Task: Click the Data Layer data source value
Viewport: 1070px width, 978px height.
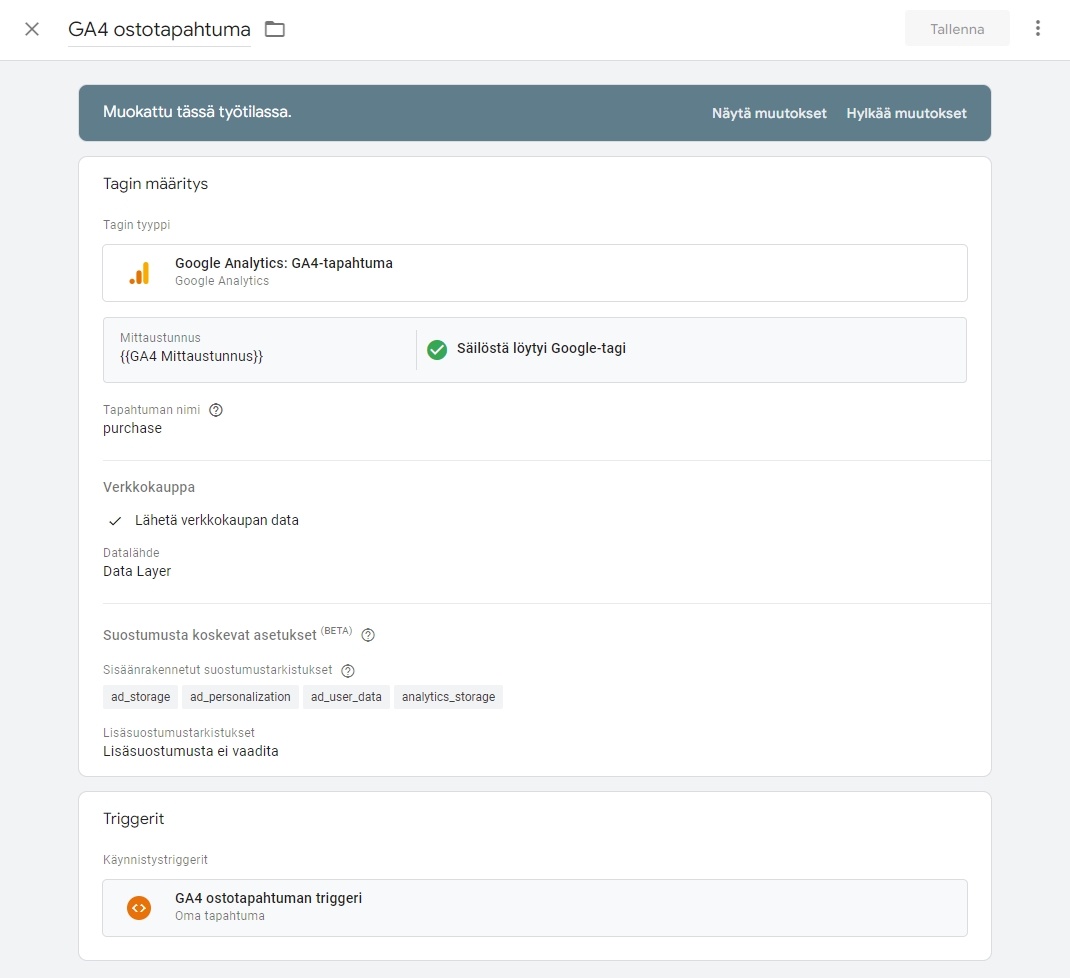Action: point(137,571)
